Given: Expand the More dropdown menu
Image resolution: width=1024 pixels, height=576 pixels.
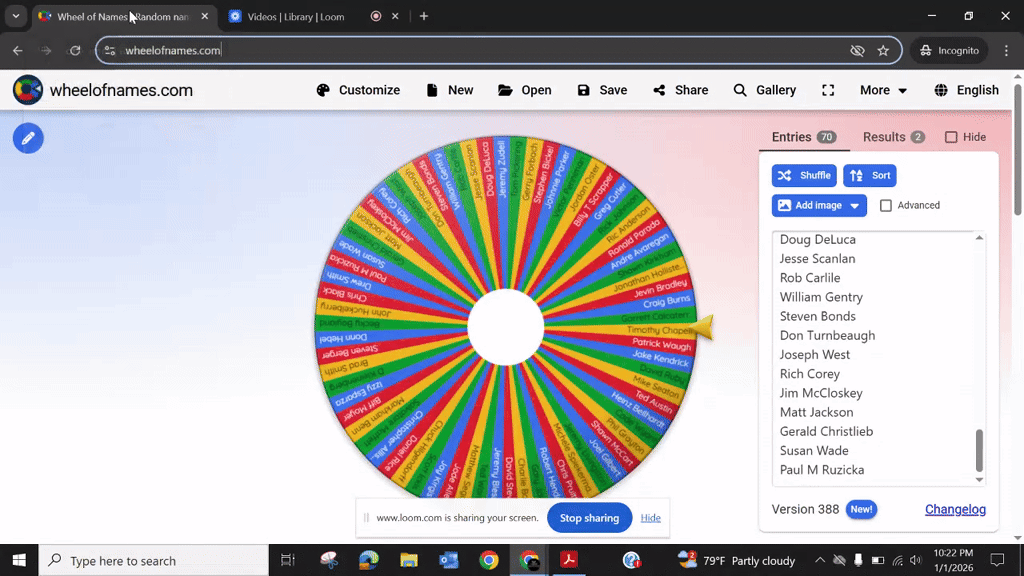Looking at the screenshot, I should click(x=883, y=90).
